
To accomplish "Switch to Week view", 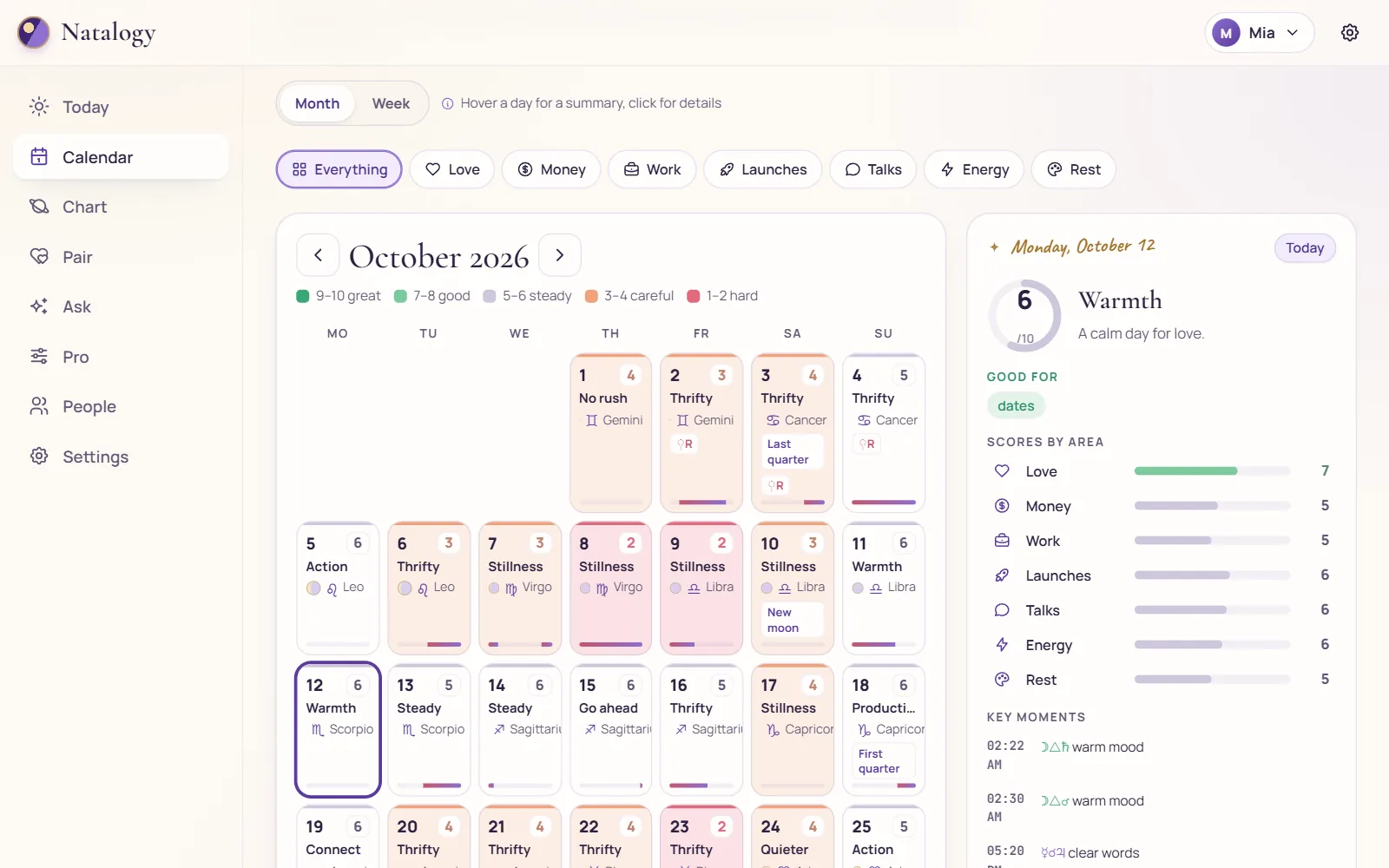I will [391, 103].
